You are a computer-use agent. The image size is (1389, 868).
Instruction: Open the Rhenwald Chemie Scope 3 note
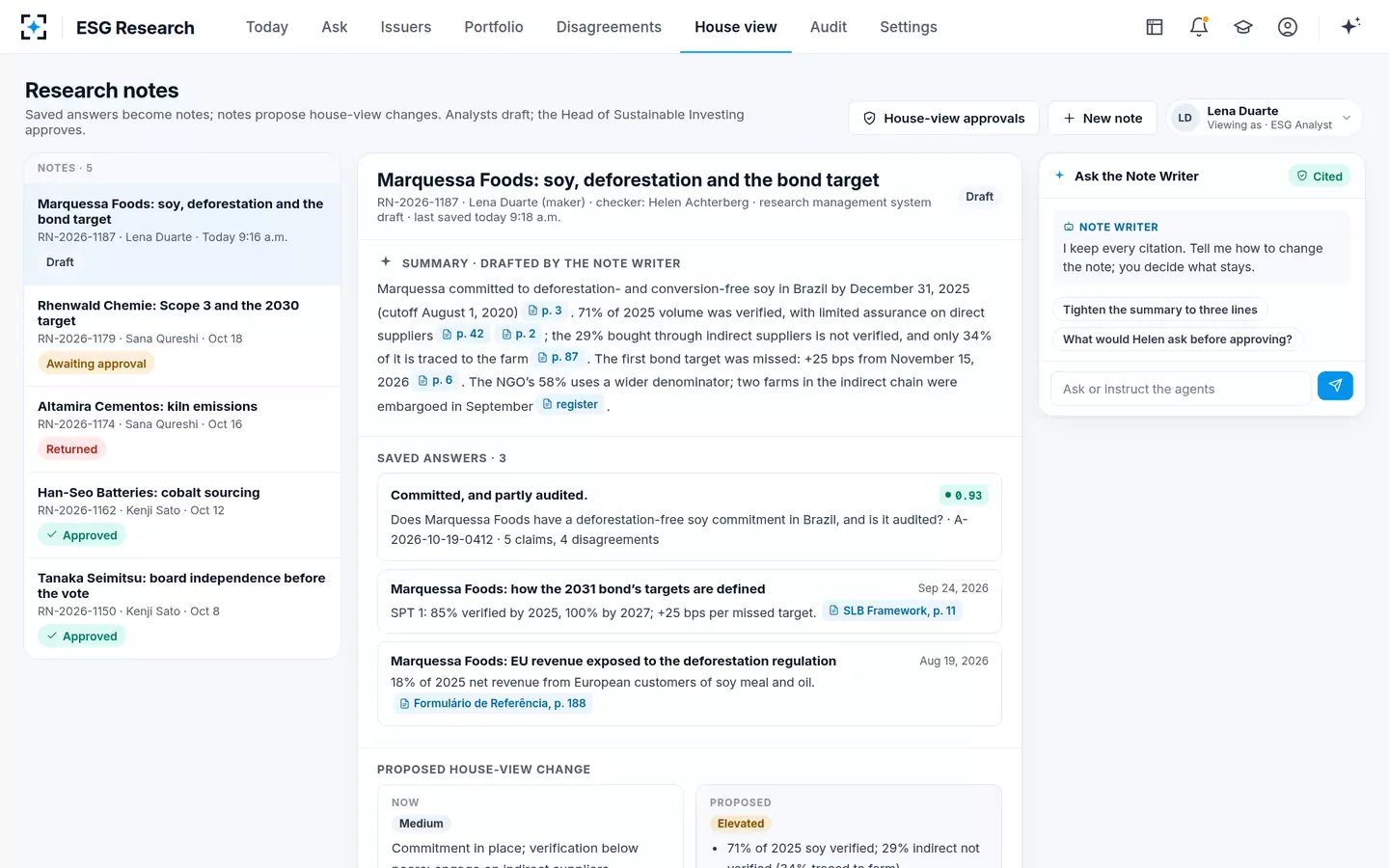click(x=182, y=336)
